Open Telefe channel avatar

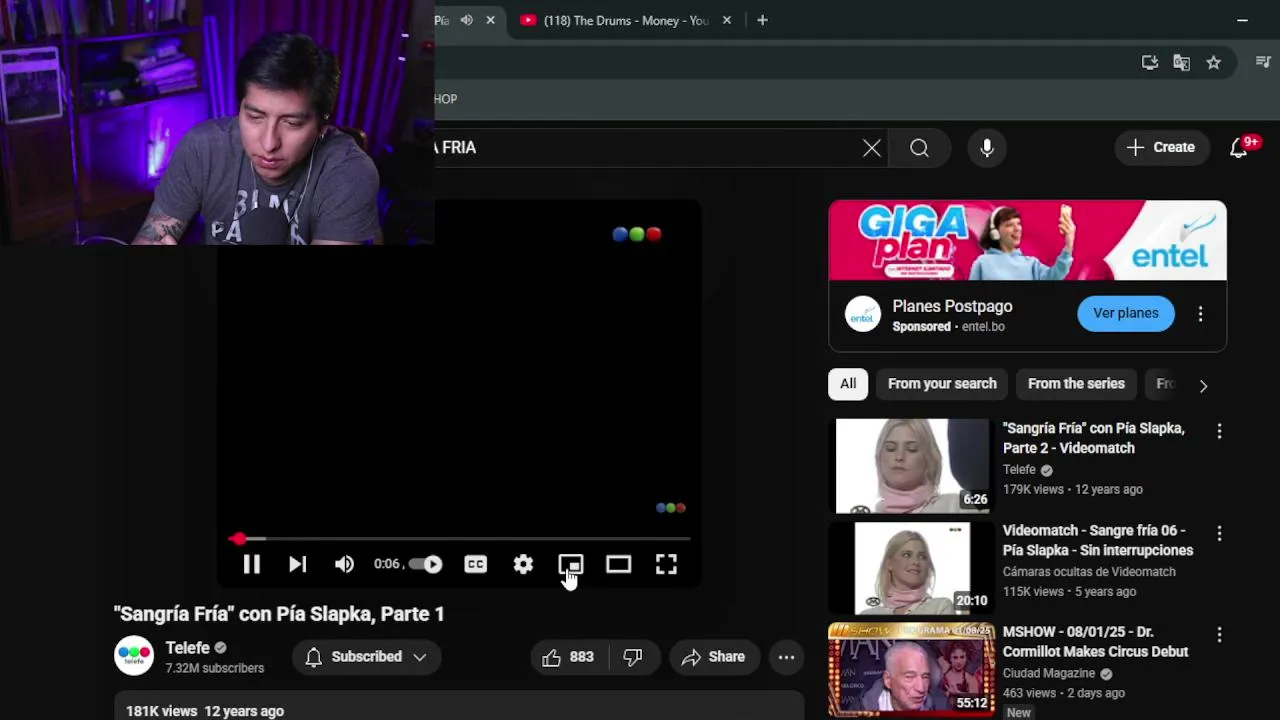[x=134, y=656]
